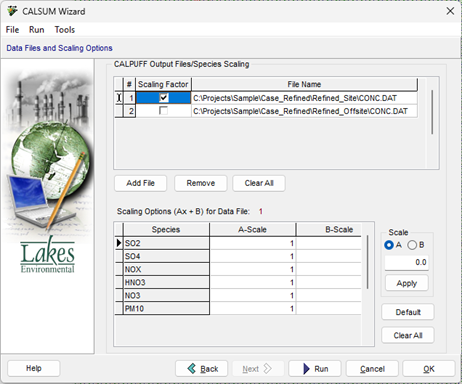Click the Scaling Factor column header
Image resolution: width=462 pixels, height=384 pixels.
(x=163, y=84)
